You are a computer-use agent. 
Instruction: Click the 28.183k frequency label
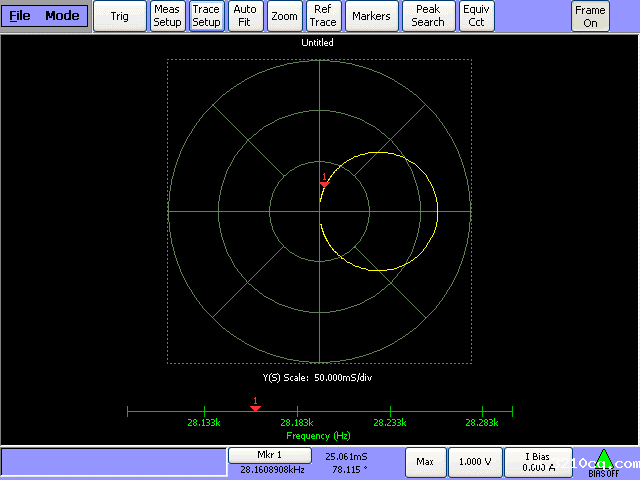(297, 423)
